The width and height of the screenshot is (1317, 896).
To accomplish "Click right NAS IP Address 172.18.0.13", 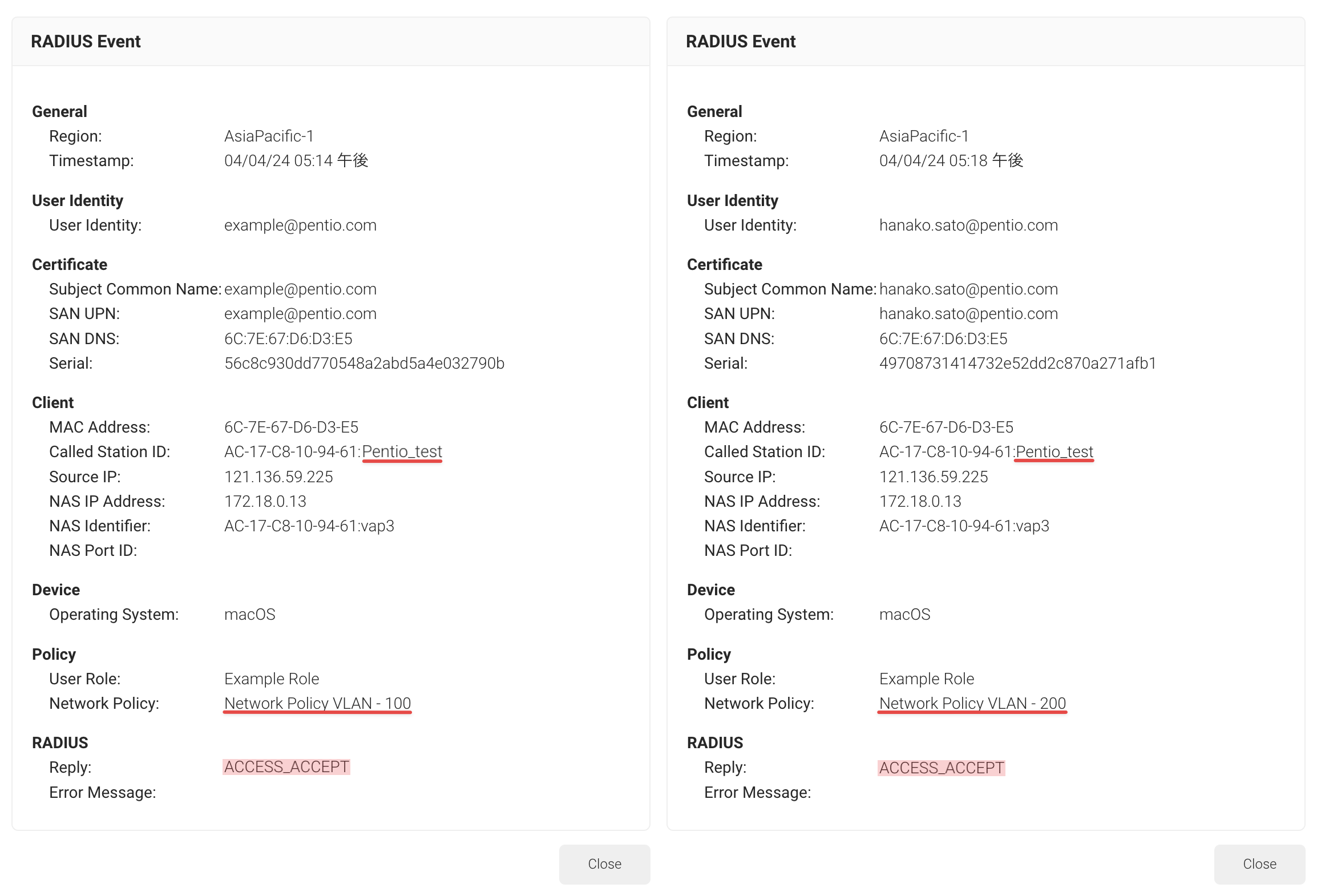I will pos(920,501).
